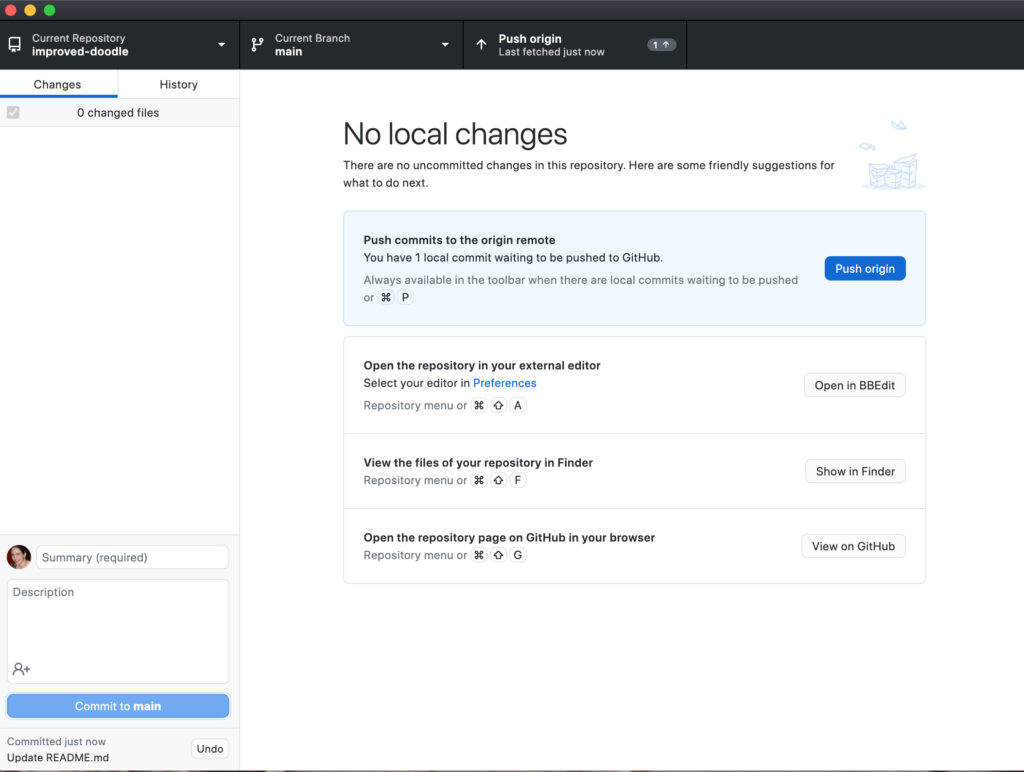This screenshot has width=1024, height=772.
Task: Click the add co-authors icon in Description
Action: (21, 669)
